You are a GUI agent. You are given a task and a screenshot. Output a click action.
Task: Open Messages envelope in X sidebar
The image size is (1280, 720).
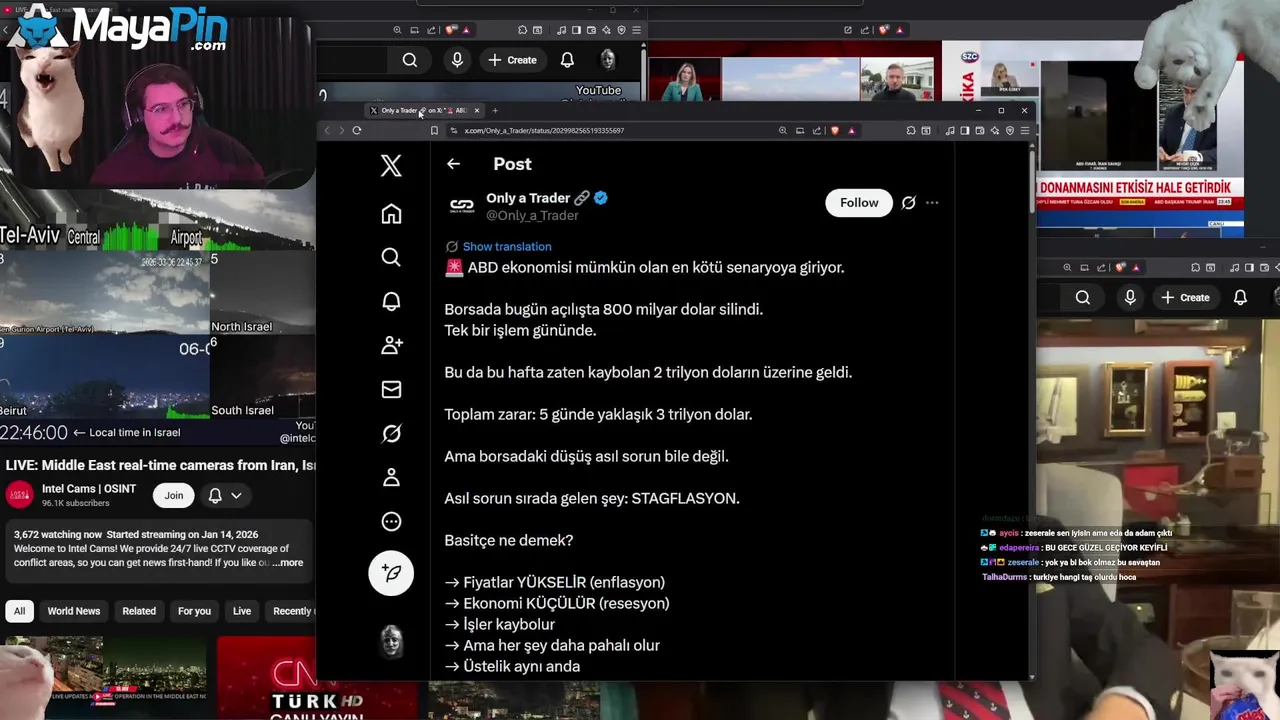point(391,389)
